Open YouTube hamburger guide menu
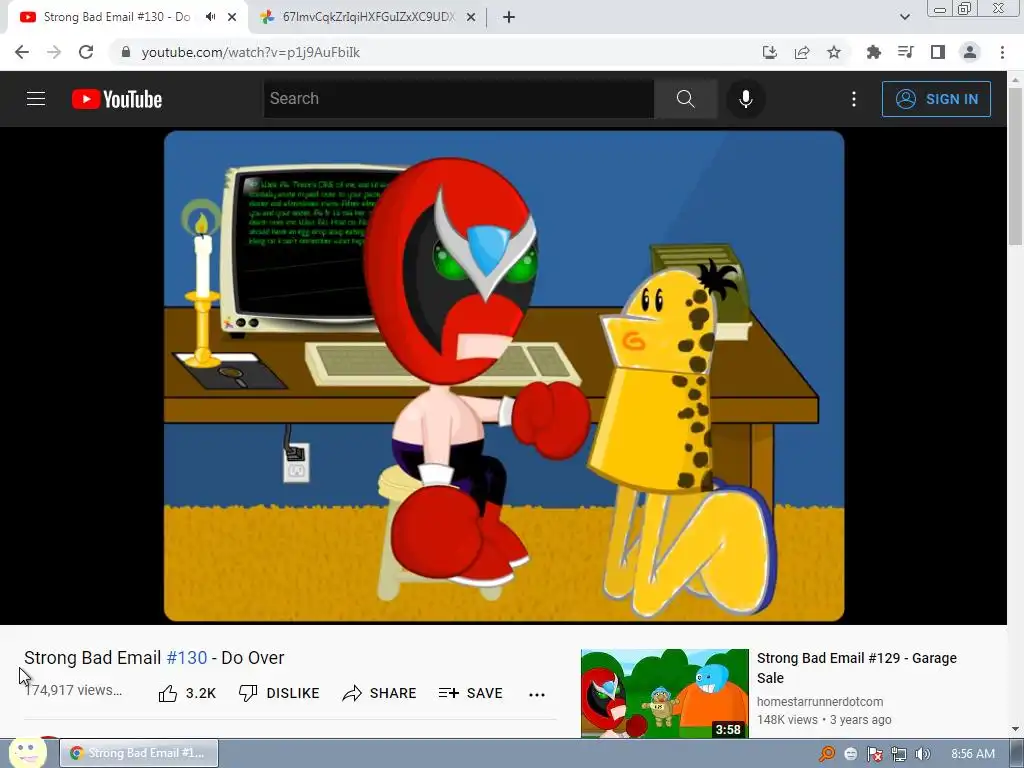 [36, 99]
